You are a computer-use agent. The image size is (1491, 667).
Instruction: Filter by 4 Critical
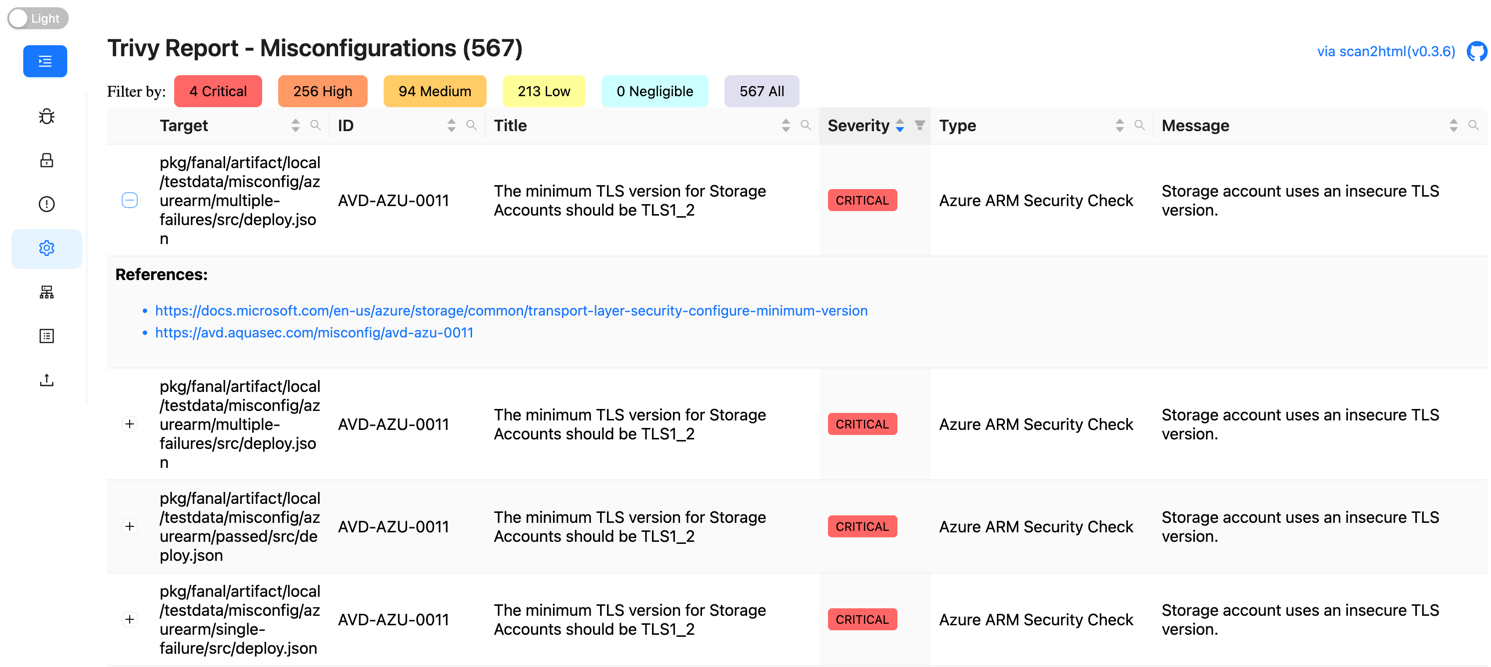tap(218, 91)
